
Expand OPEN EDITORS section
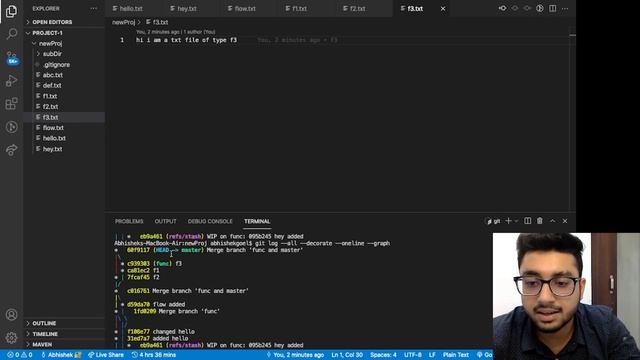coord(64,22)
